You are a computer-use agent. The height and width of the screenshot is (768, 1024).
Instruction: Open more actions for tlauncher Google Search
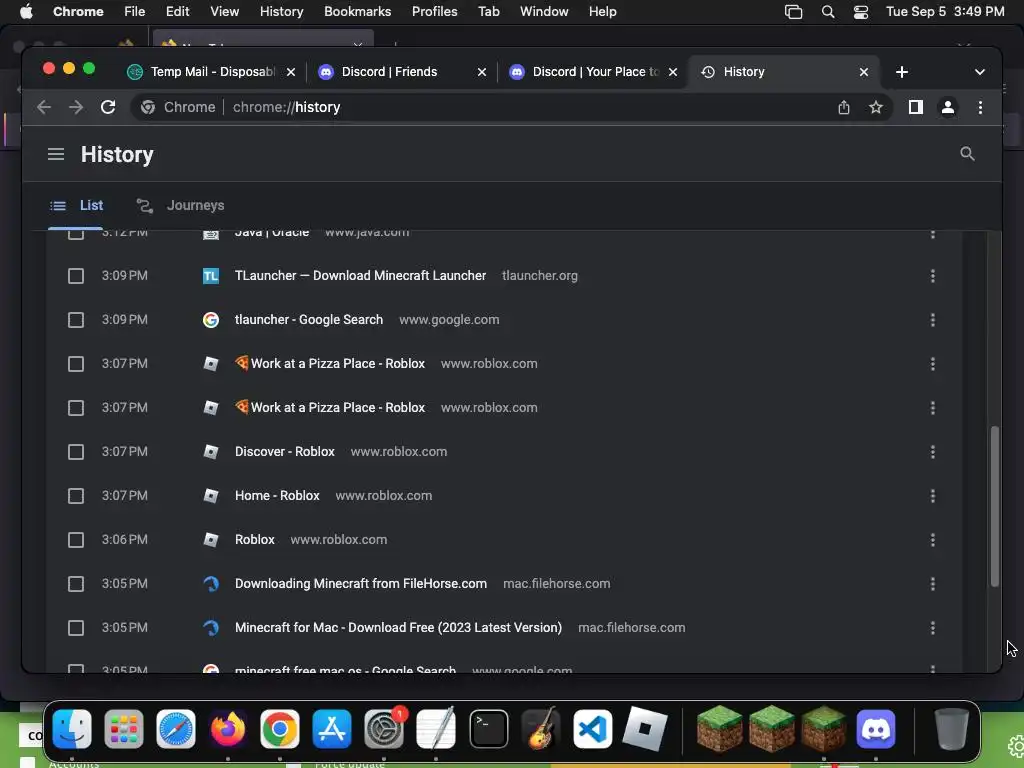(933, 320)
